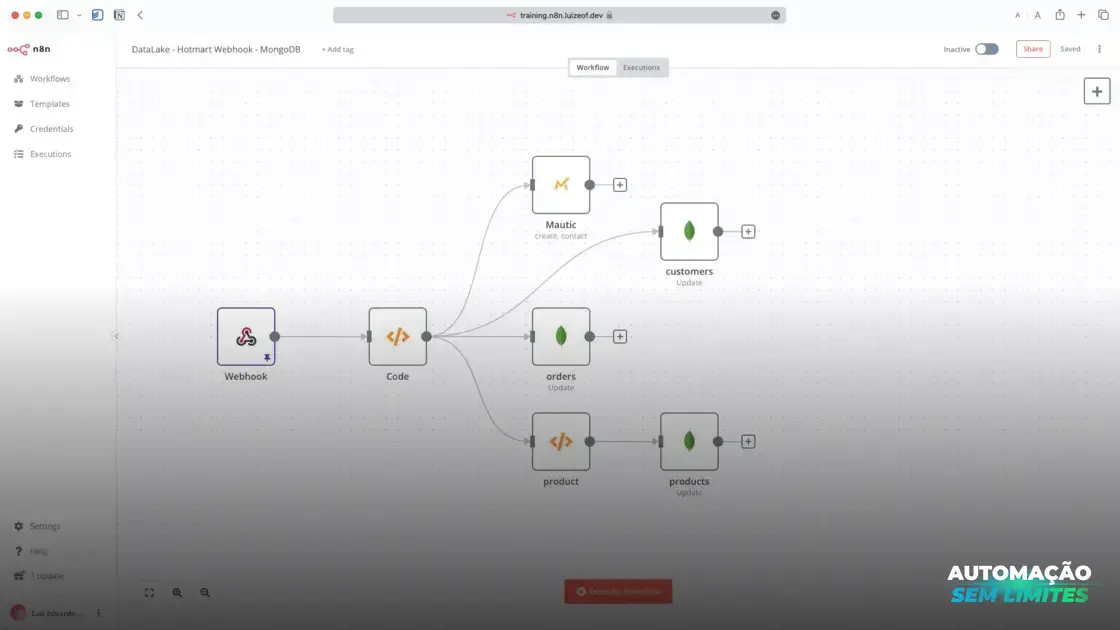
Task: Show browser tab overview
Action: click(1104, 15)
